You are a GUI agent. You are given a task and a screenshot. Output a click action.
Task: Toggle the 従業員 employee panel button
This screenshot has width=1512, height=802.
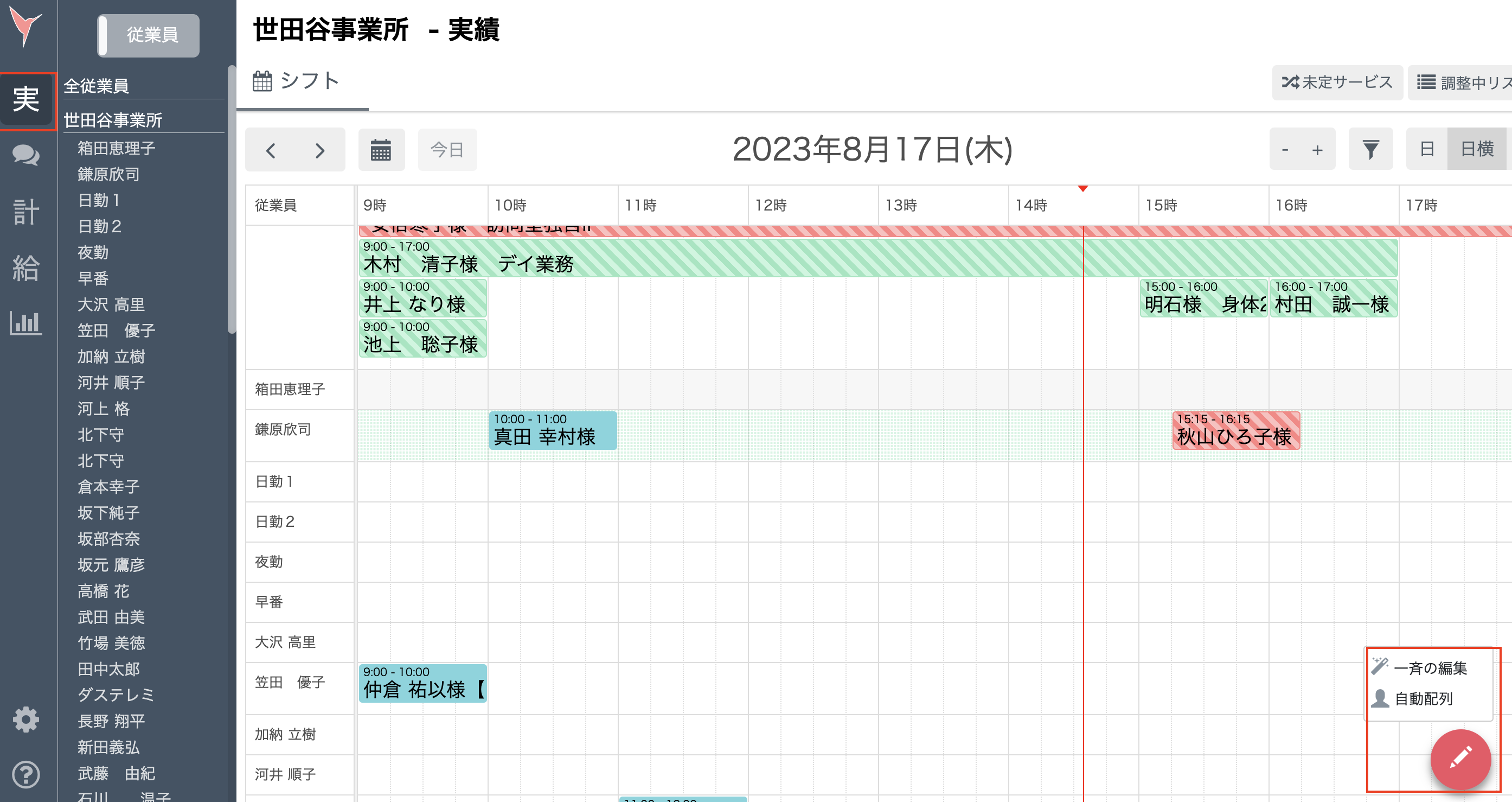tap(148, 35)
